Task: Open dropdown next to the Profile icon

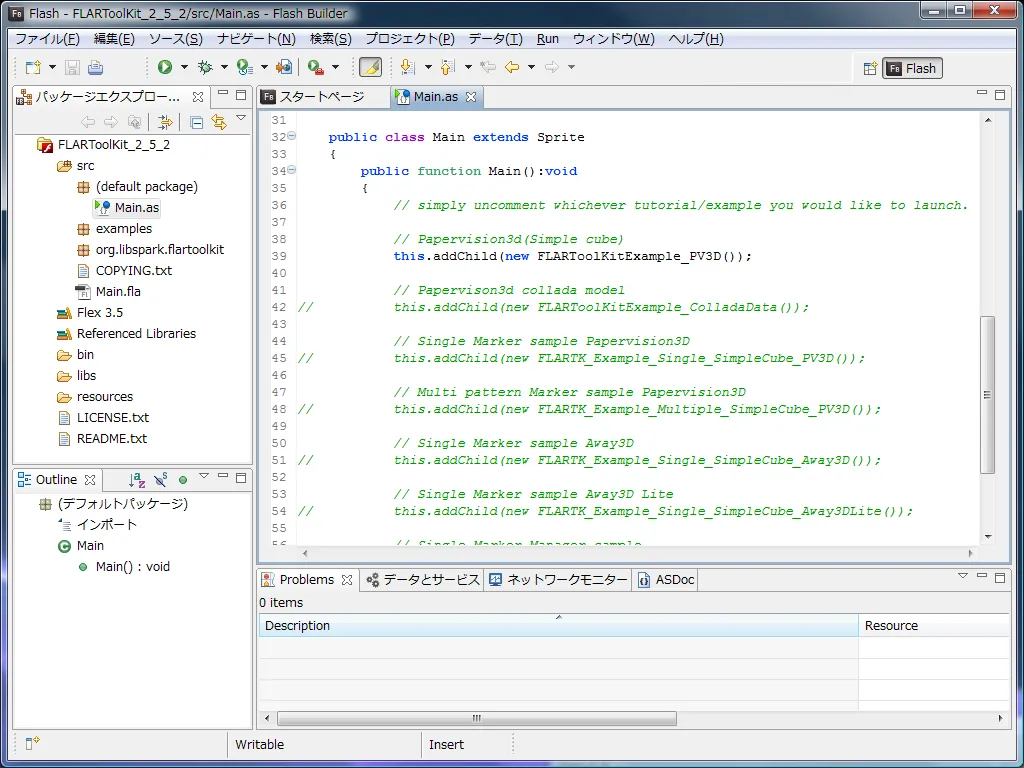Action: (x=264, y=67)
